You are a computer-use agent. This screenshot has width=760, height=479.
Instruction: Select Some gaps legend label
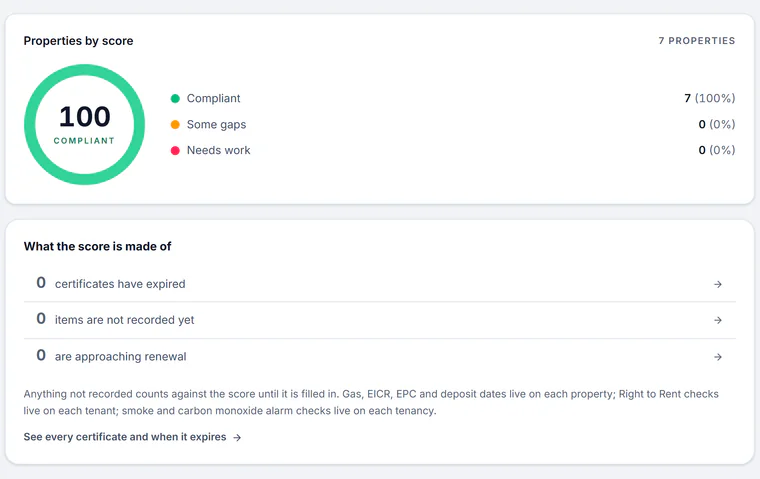pyautogui.click(x=216, y=125)
